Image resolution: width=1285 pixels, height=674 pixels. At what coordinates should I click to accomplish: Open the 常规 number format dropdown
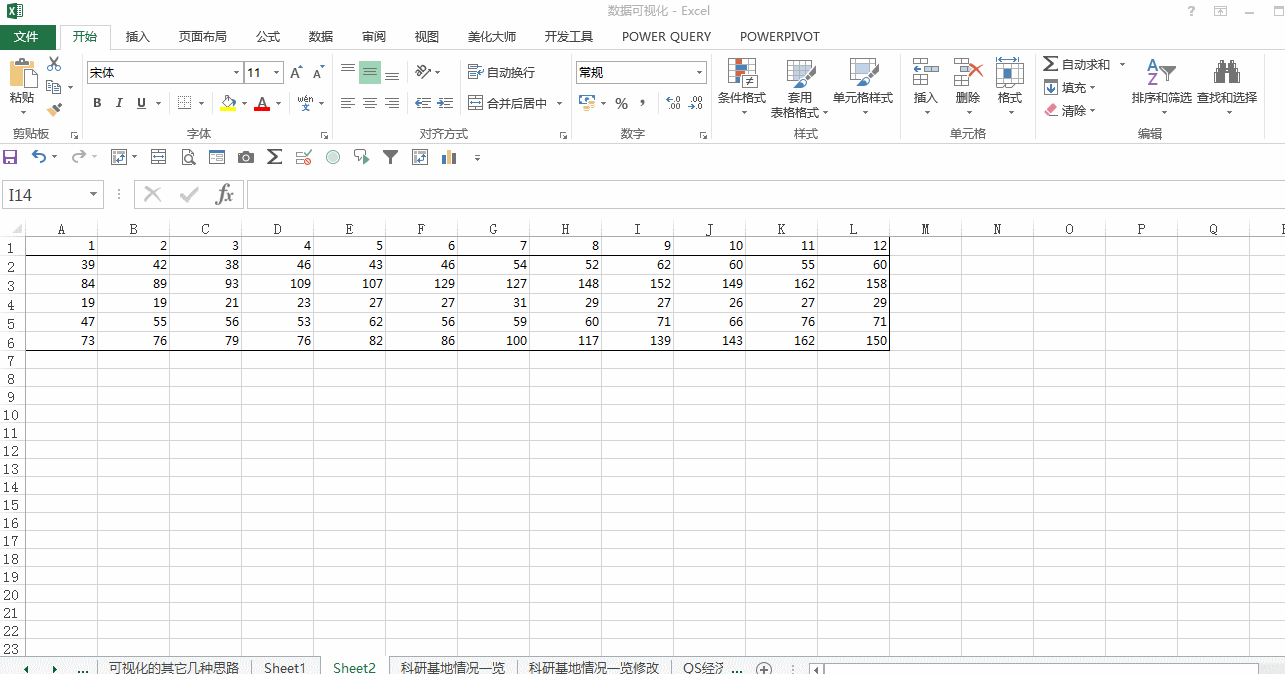click(x=700, y=72)
